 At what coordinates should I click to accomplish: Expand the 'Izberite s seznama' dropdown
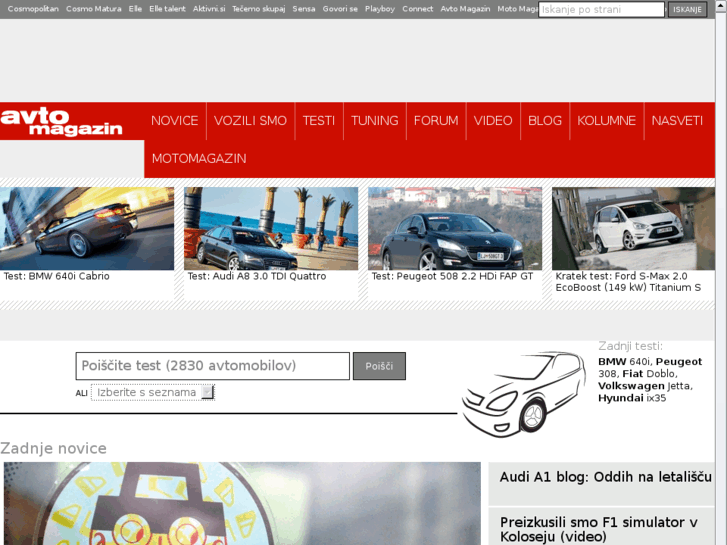tap(153, 392)
